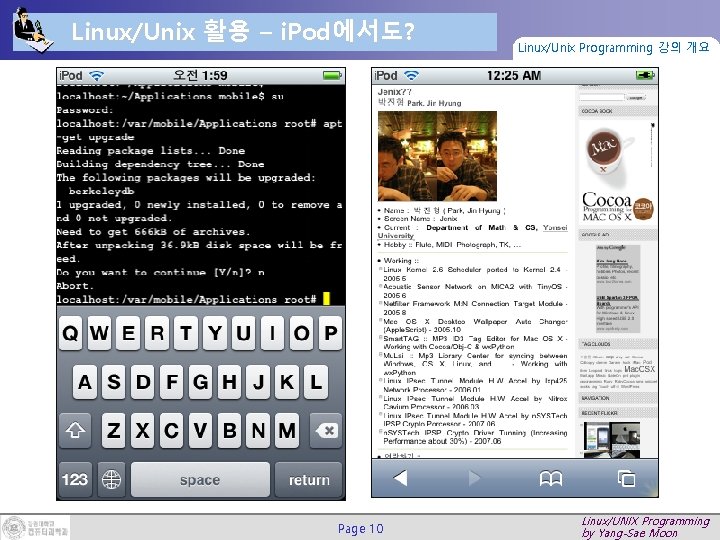Screen dimensions: 720x540
Task: Tap the backspace delete key
Action: [x=326, y=430]
